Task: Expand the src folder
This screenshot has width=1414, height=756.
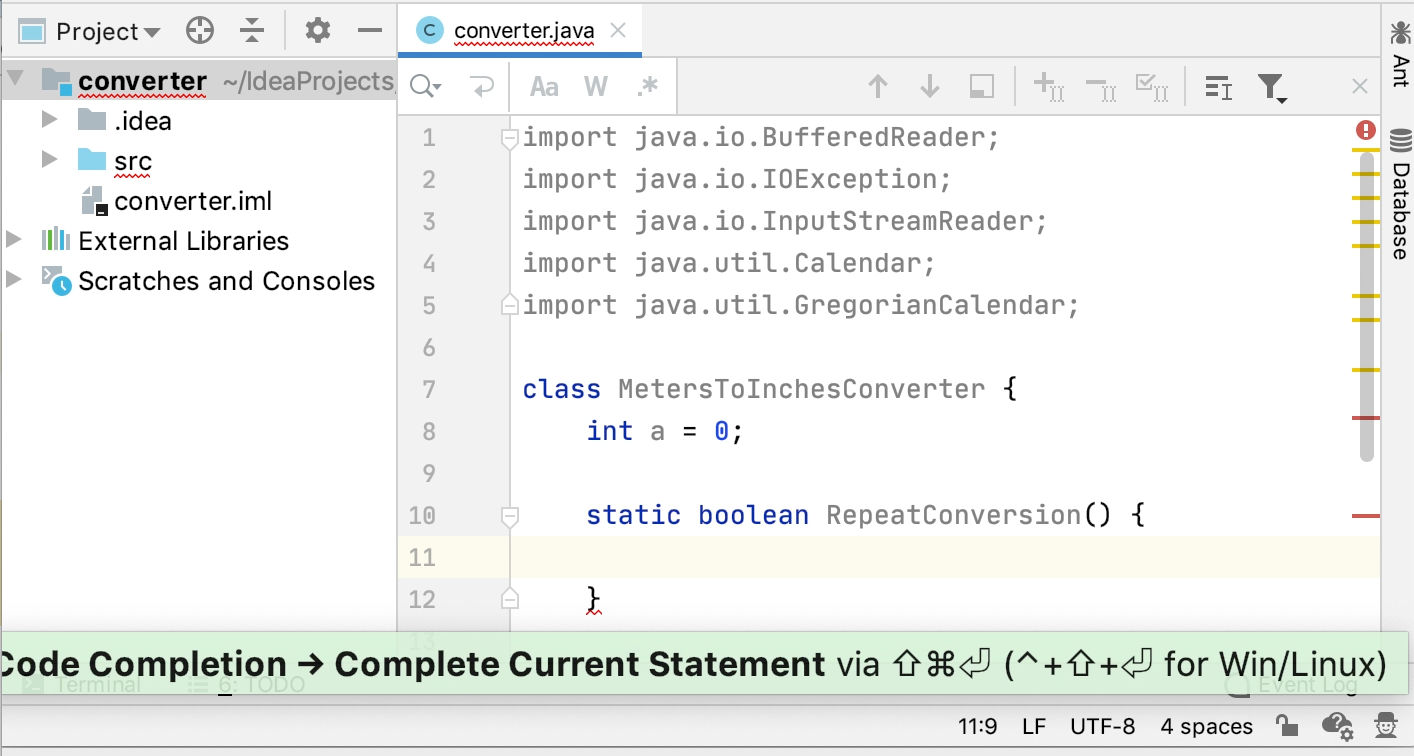Action: coord(49,160)
